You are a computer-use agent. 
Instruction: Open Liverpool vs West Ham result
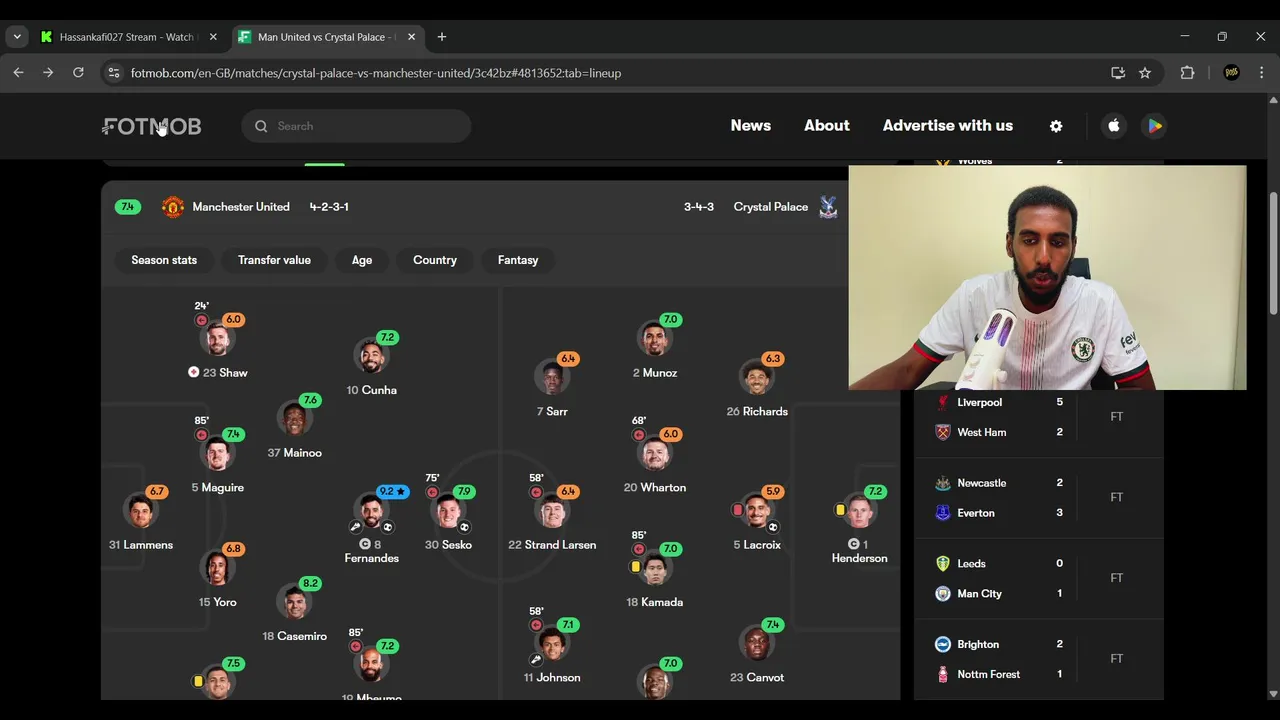click(x=1039, y=417)
